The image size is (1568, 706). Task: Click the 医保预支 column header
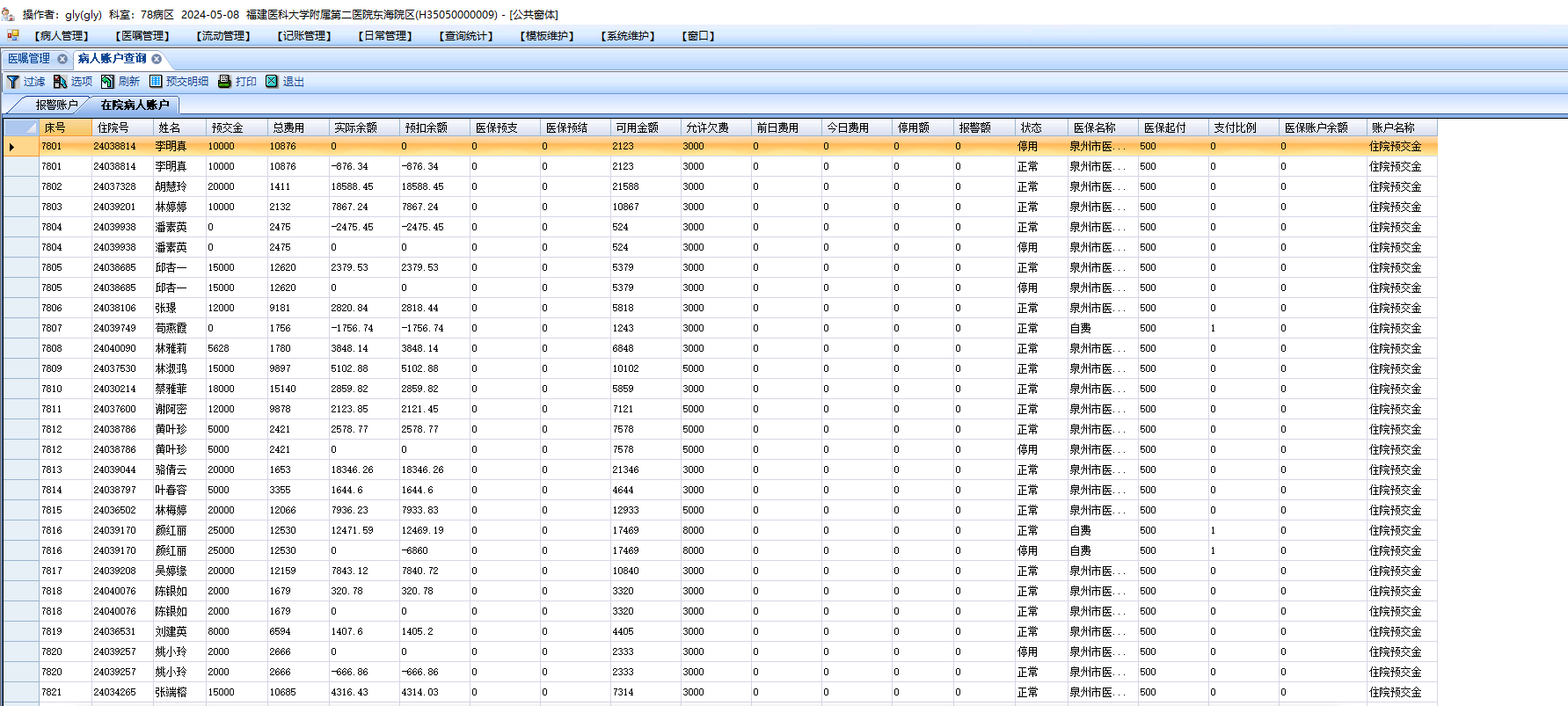505,127
